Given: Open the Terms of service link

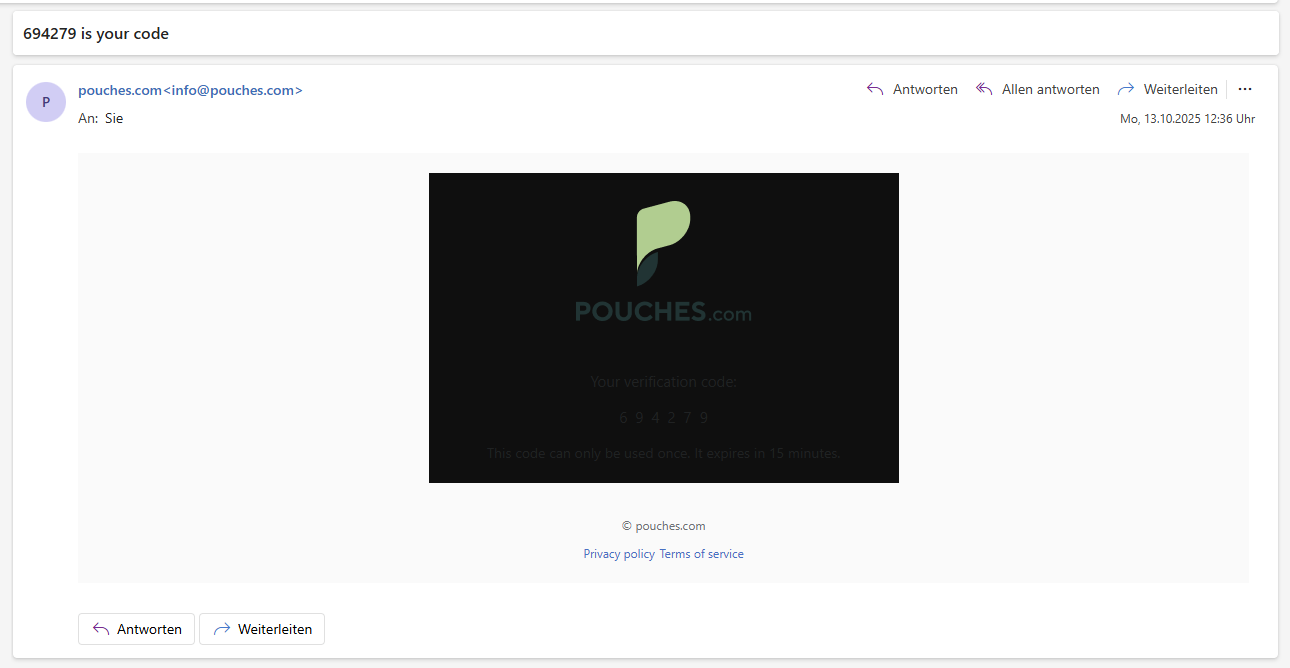Looking at the screenshot, I should click(x=701, y=554).
